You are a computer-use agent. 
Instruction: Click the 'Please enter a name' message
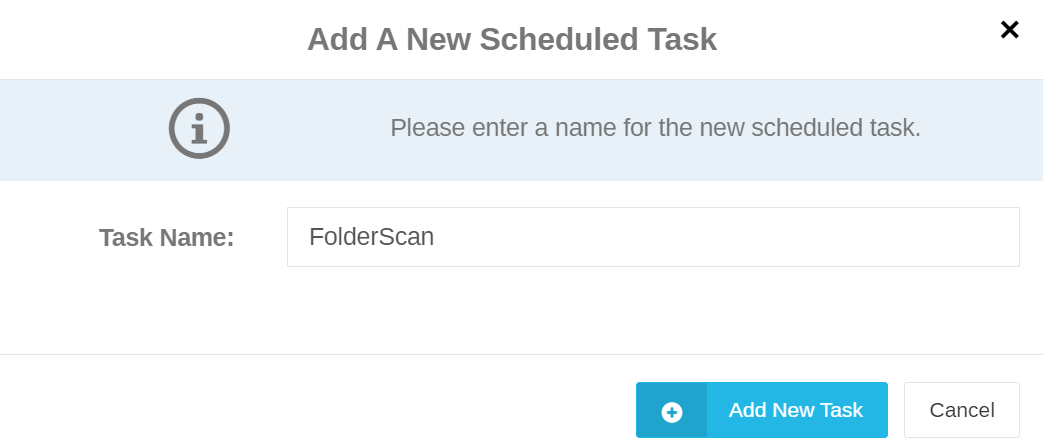655,128
